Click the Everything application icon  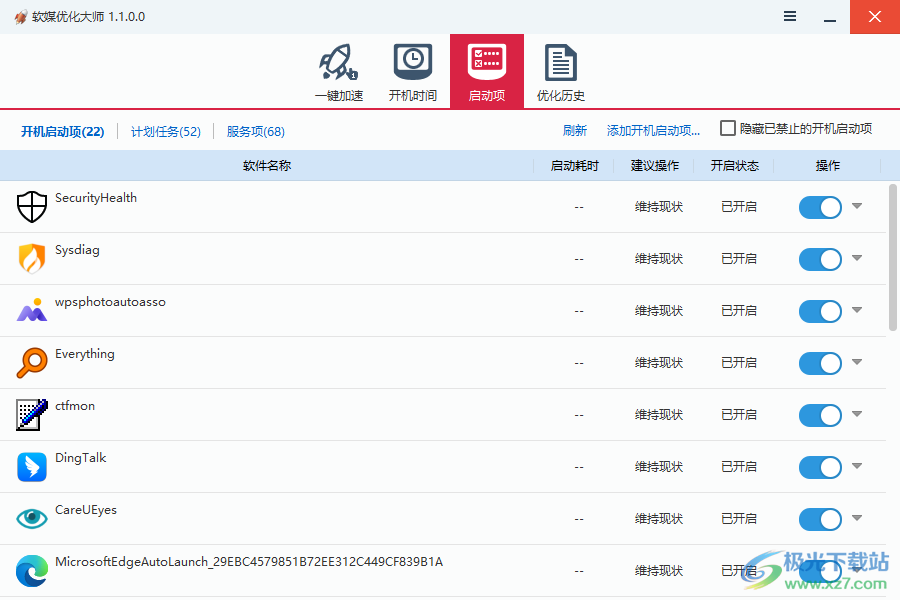click(x=31, y=363)
